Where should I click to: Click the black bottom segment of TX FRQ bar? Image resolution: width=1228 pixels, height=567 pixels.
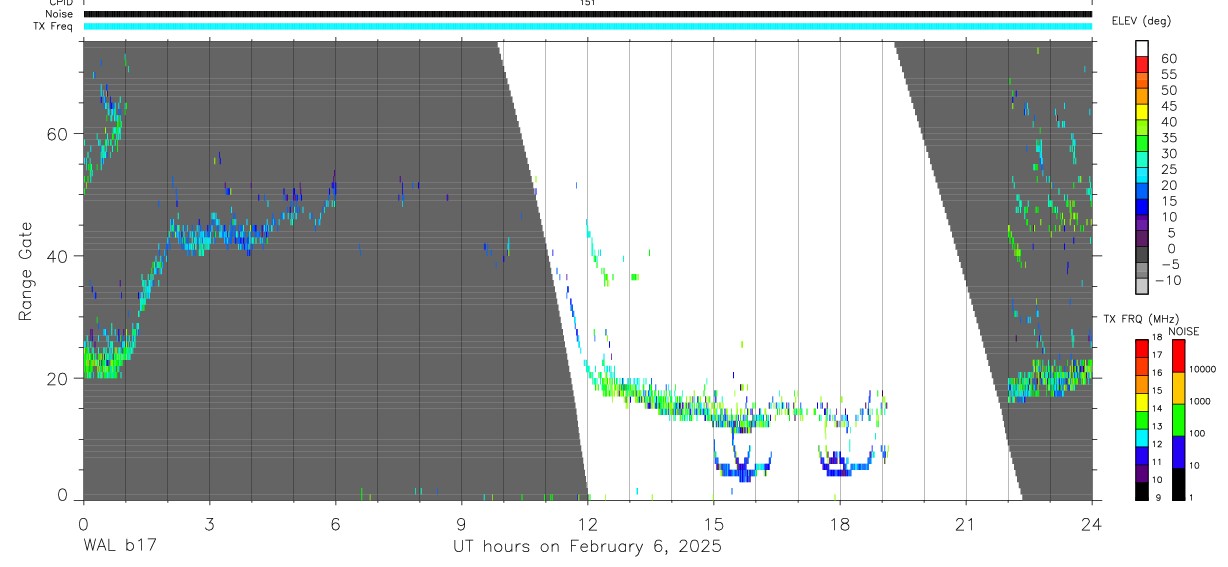click(x=1141, y=490)
